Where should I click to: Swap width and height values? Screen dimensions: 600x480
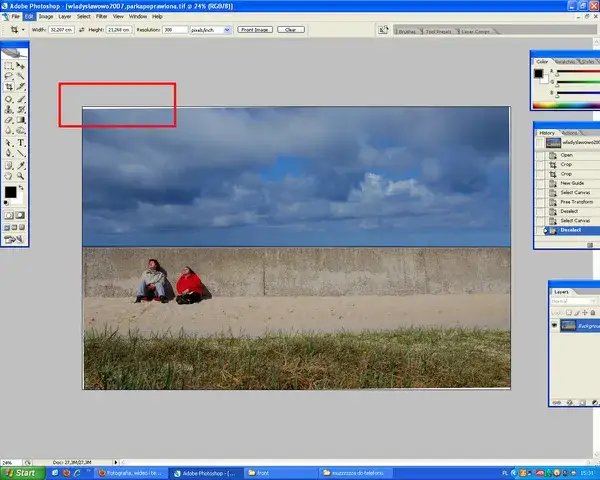tap(82, 30)
